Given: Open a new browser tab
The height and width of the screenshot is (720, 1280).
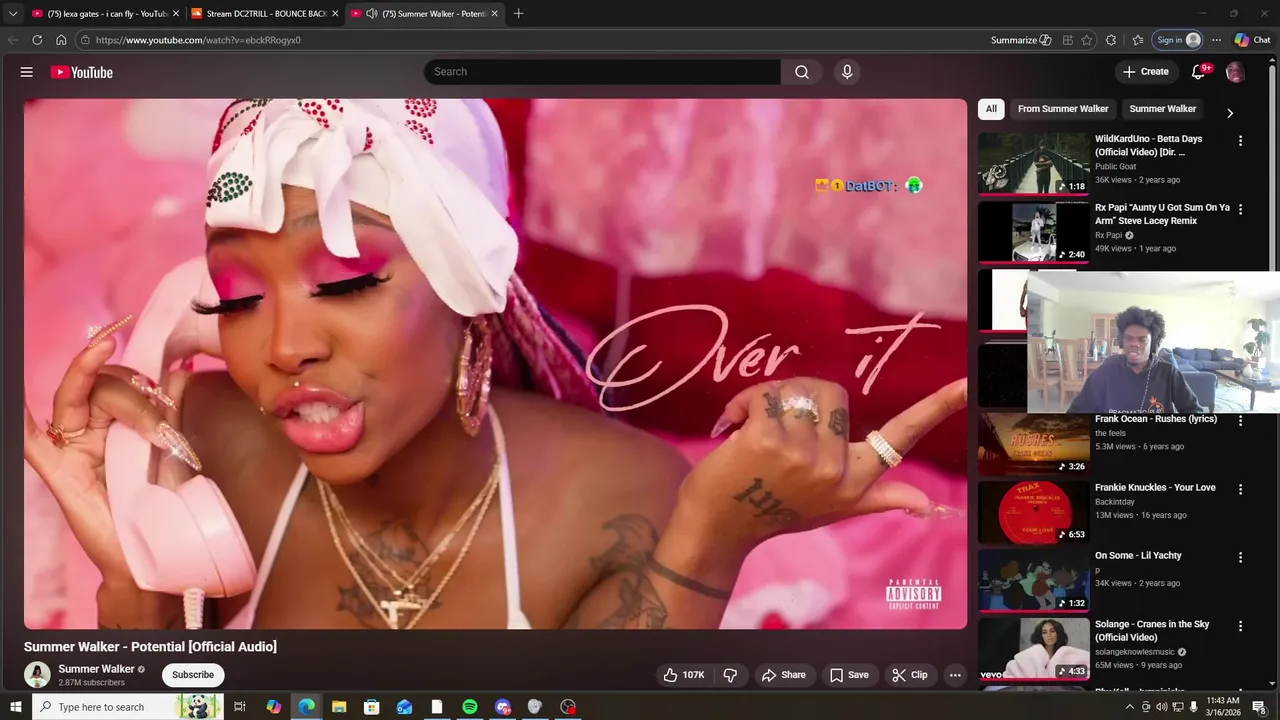Looking at the screenshot, I should 518,14.
